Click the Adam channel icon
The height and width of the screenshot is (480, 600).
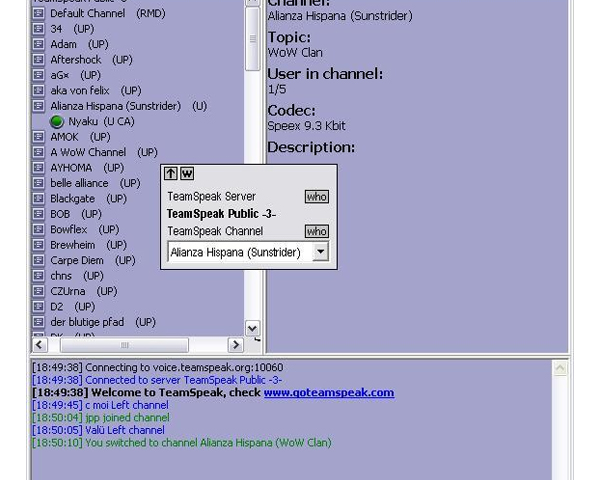38,44
